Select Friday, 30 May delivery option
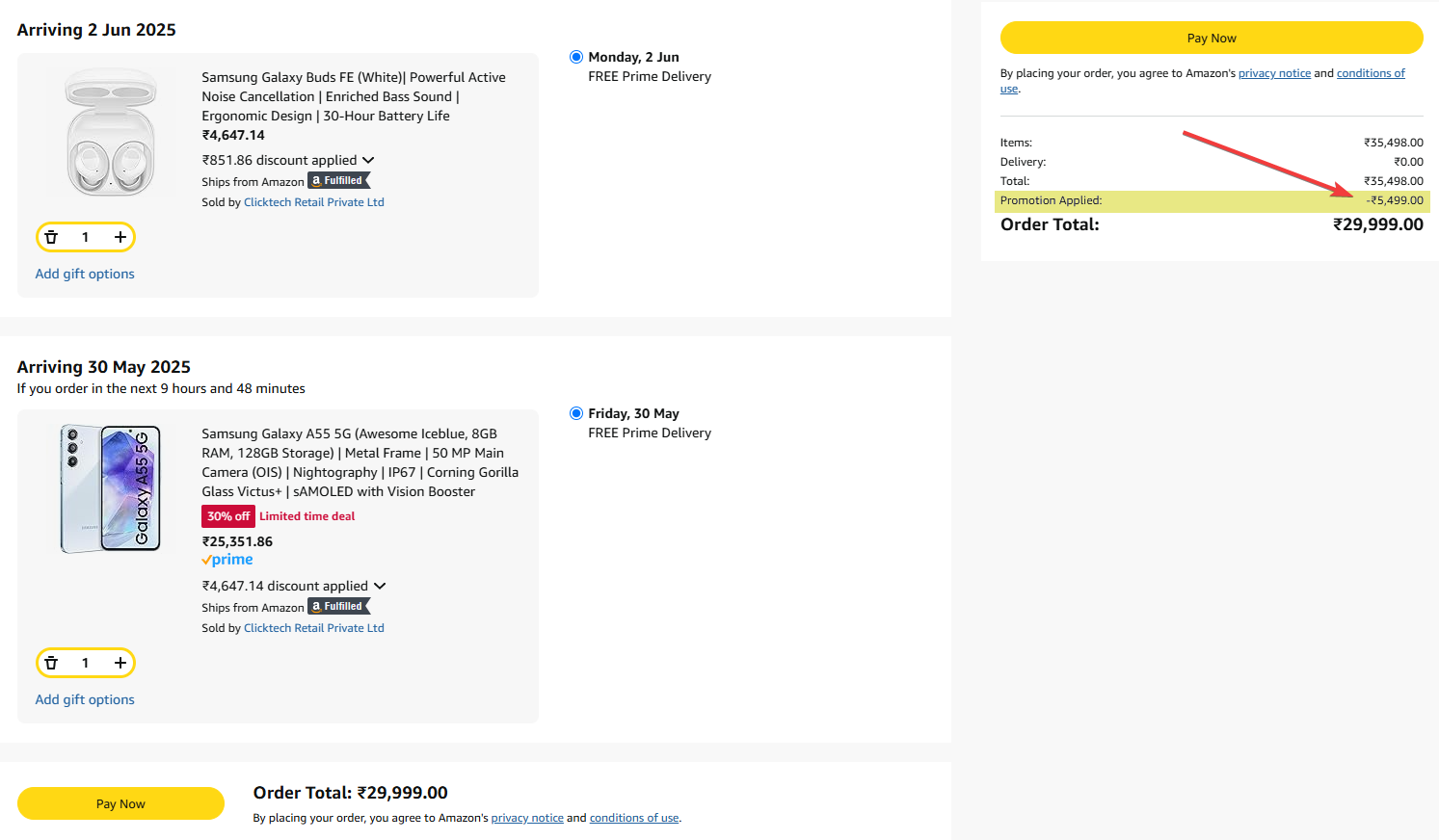1439x840 pixels. [576, 413]
